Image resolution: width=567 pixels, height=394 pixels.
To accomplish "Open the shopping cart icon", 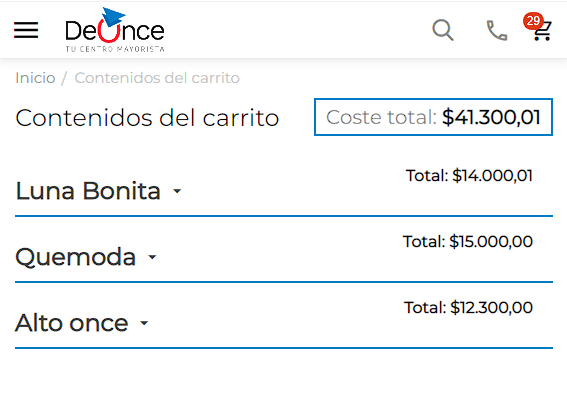I will click(542, 31).
